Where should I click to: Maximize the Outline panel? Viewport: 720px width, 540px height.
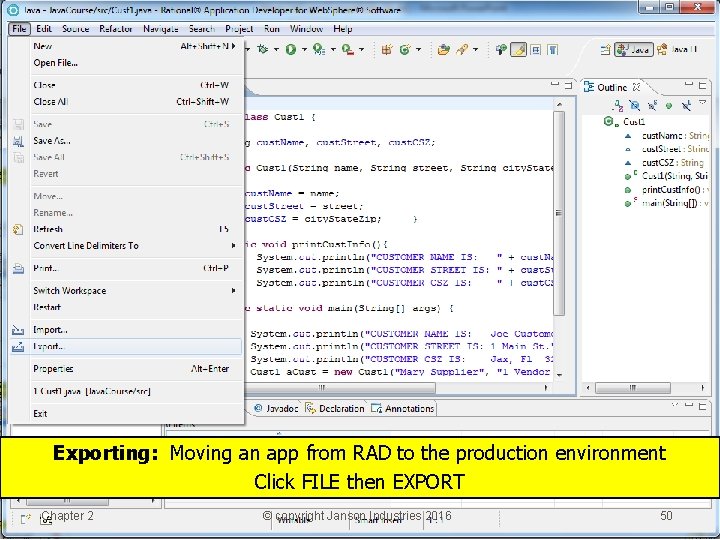(x=703, y=85)
